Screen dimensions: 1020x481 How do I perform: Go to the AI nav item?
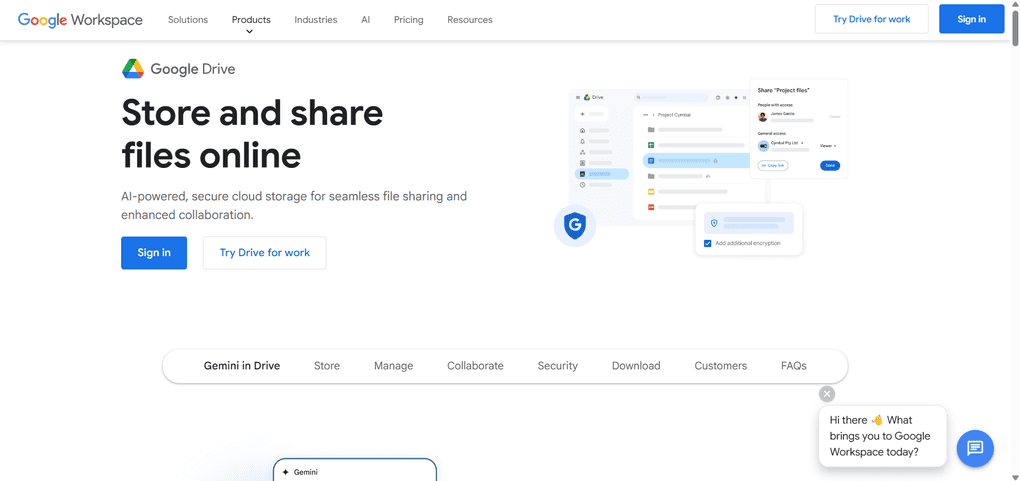(x=366, y=20)
